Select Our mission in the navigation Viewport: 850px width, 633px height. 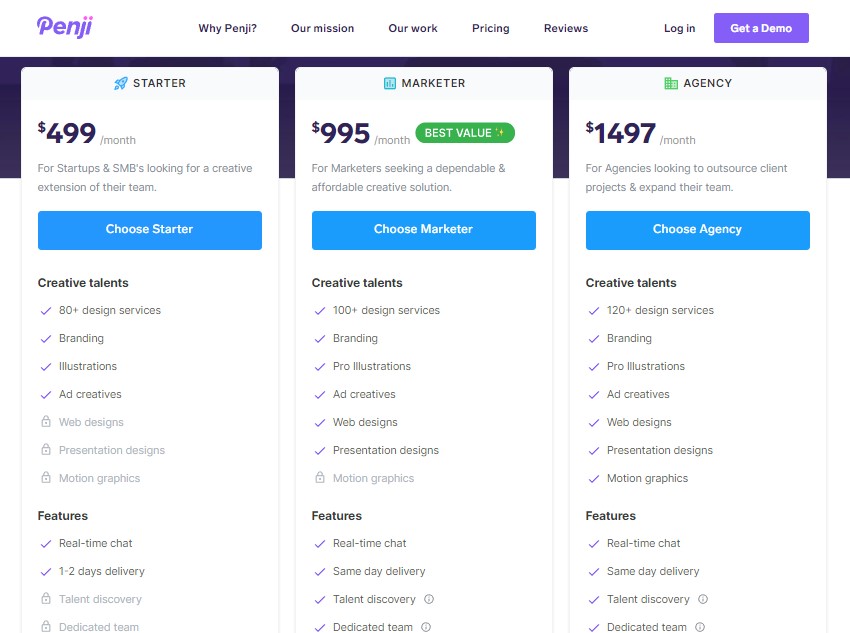(322, 28)
